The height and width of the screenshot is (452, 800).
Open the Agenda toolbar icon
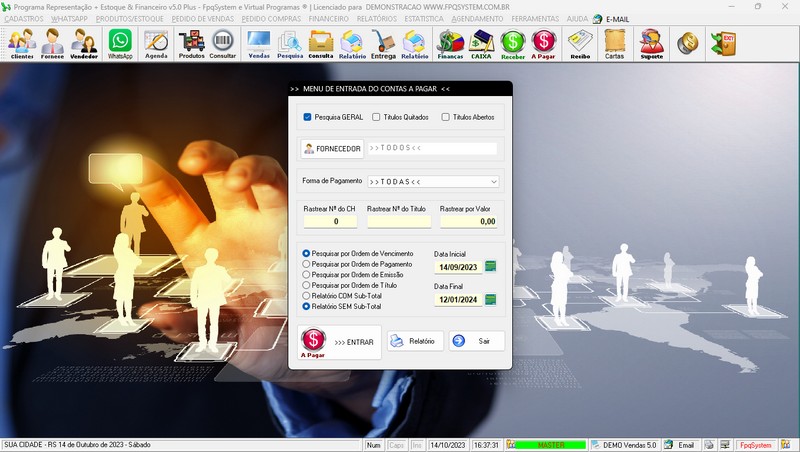156,42
